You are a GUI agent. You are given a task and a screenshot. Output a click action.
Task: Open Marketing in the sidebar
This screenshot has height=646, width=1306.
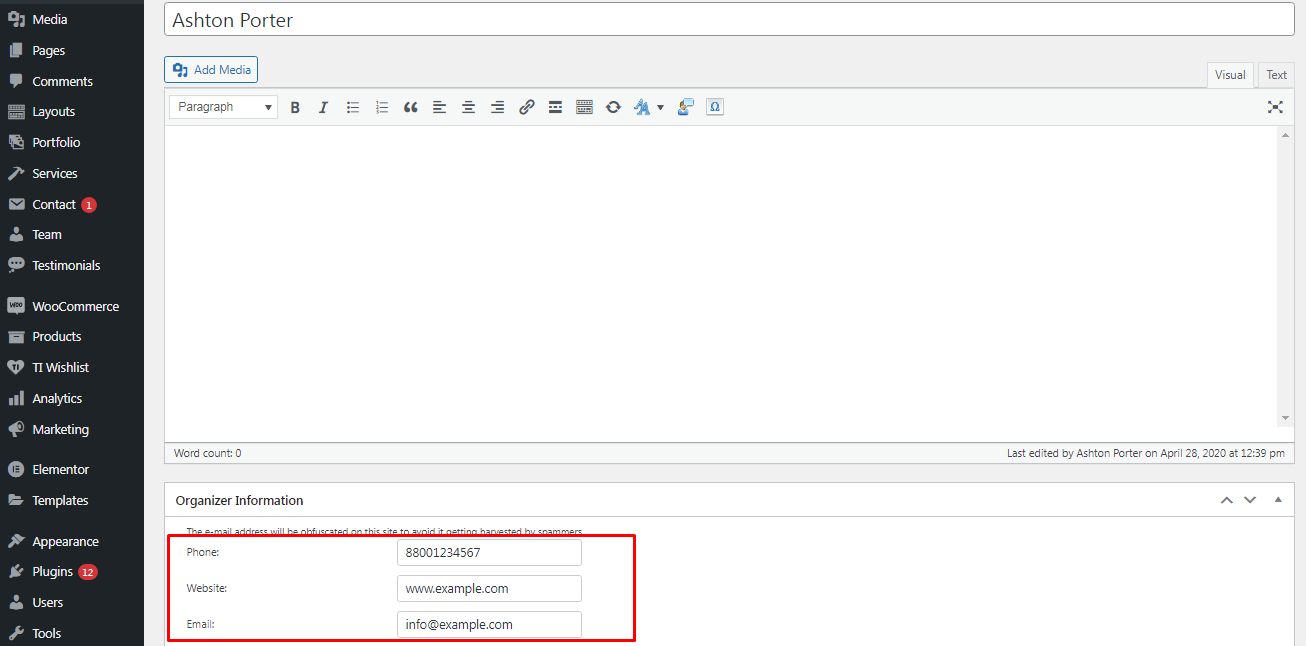click(x=72, y=429)
